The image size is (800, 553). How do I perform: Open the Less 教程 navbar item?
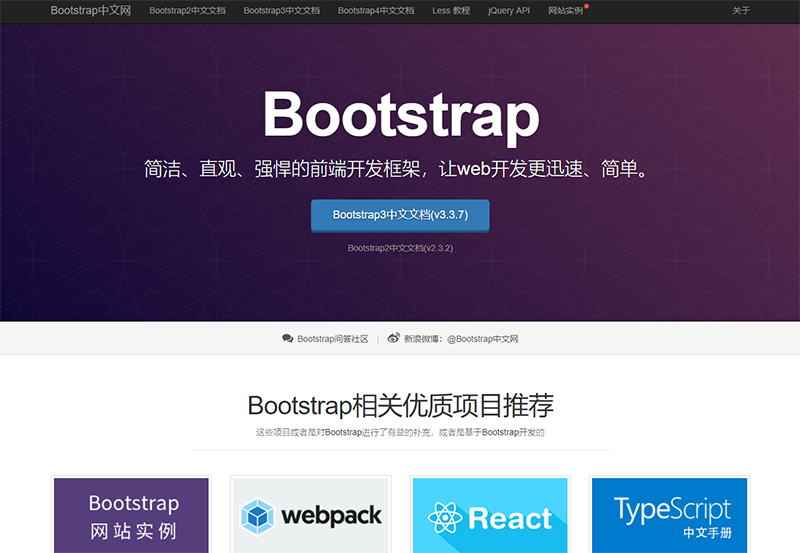pos(451,11)
